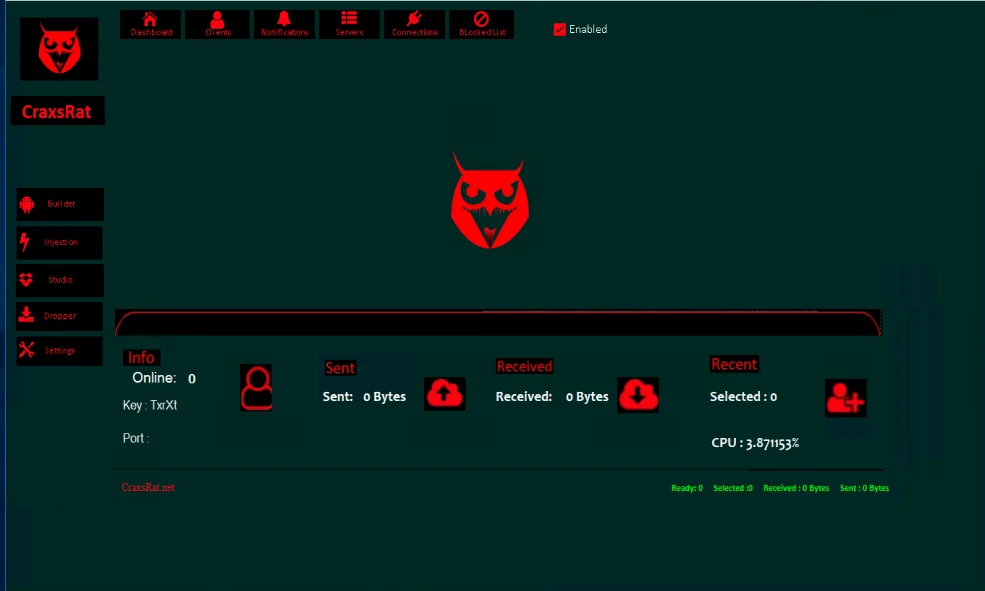Image resolution: width=985 pixels, height=591 pixels.
Task: Open the Injection sidebar item
Action: tap(60, 242)
